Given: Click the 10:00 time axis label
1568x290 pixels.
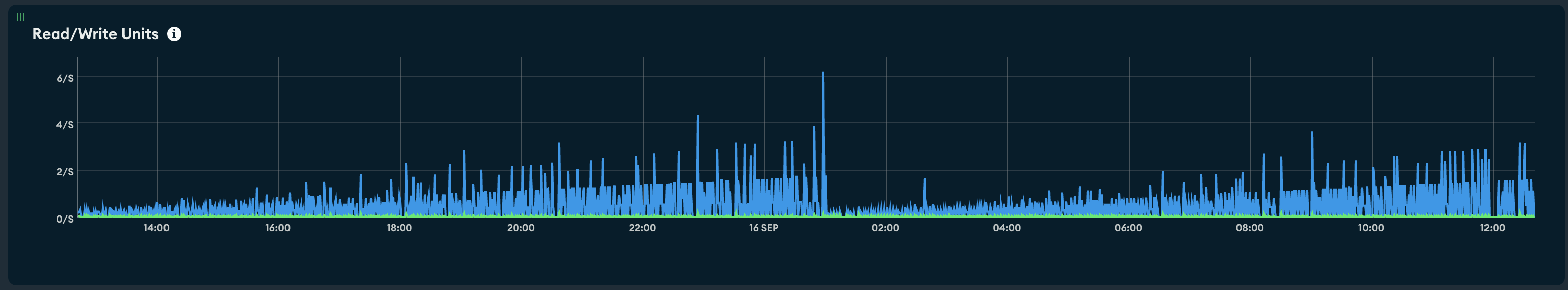Looking at the screenshot, I should [1371, 228].
